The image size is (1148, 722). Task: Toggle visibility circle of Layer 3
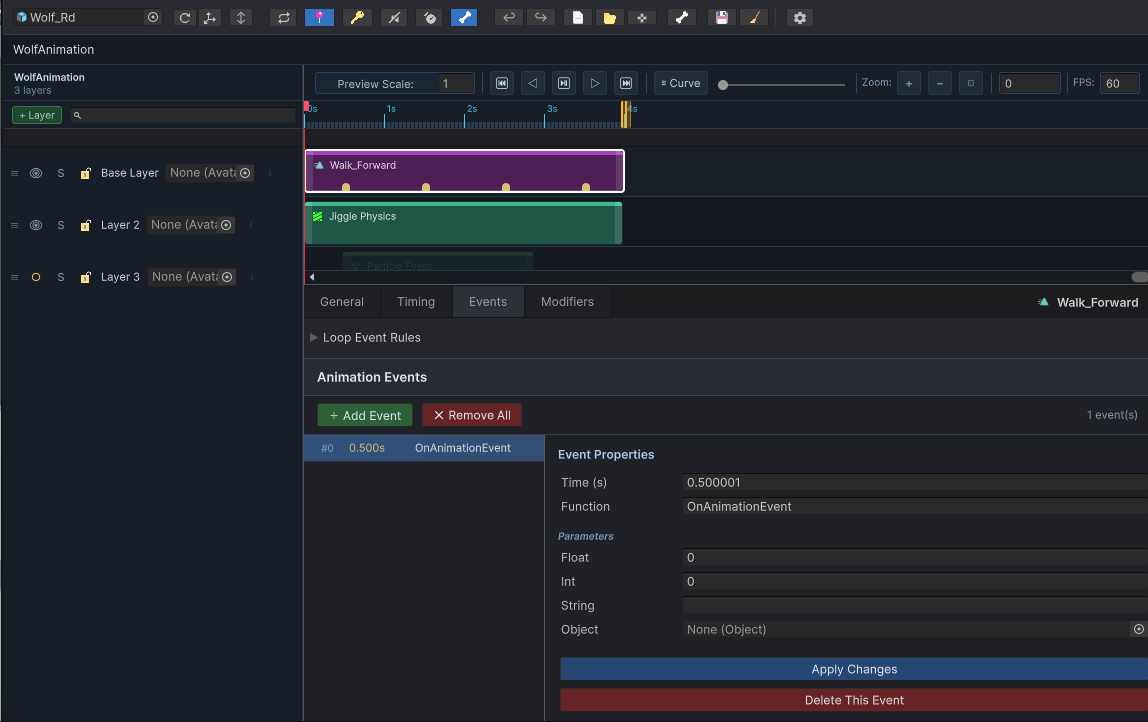36,278
